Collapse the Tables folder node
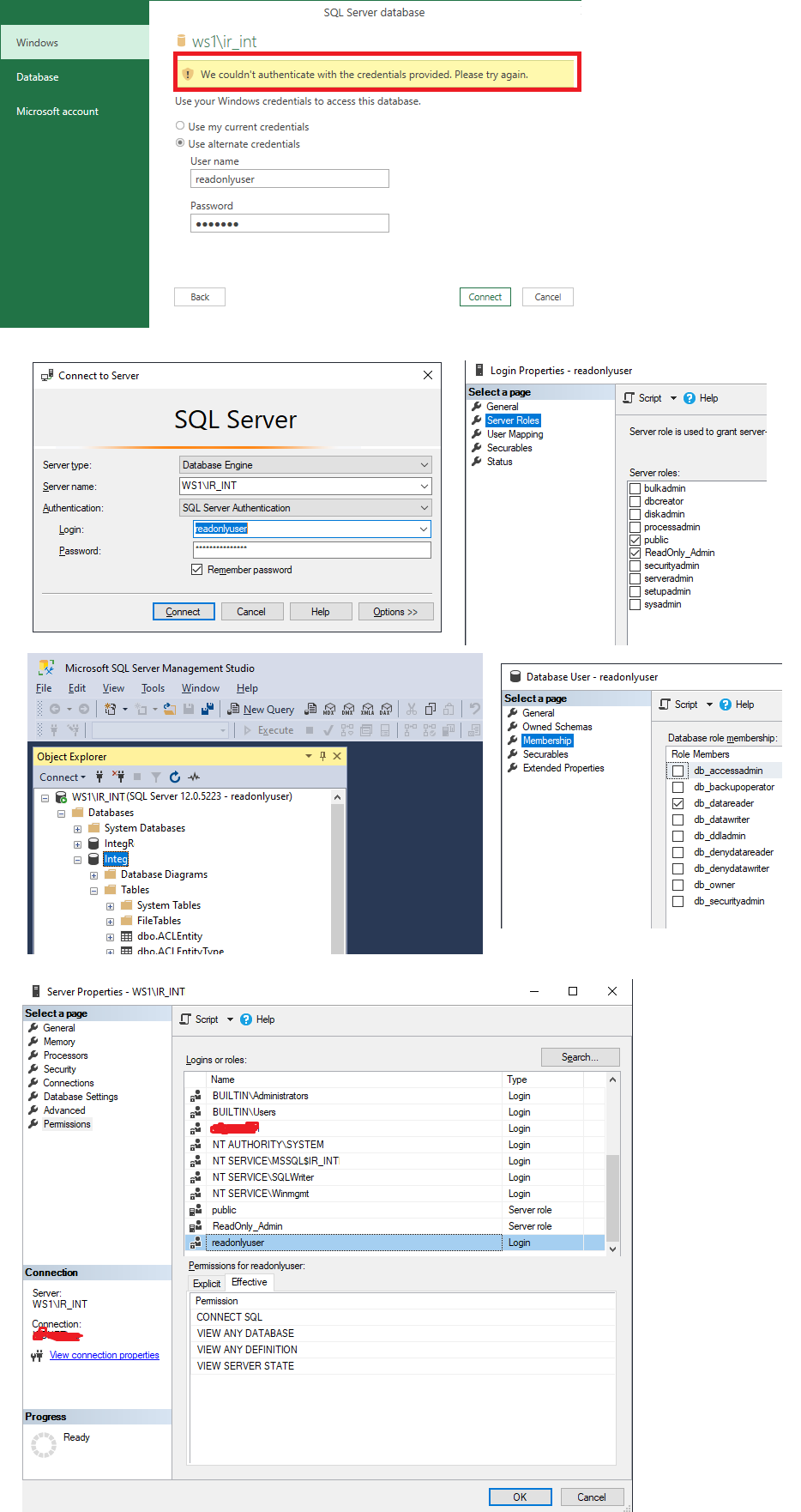This screenshot has width=801, height=1512. click(93, 891)
